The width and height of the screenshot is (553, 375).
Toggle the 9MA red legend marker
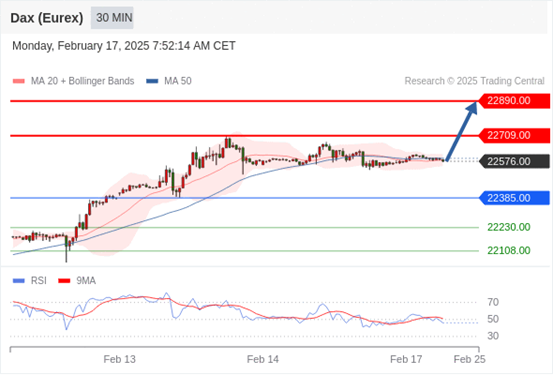tap(64, 281)
